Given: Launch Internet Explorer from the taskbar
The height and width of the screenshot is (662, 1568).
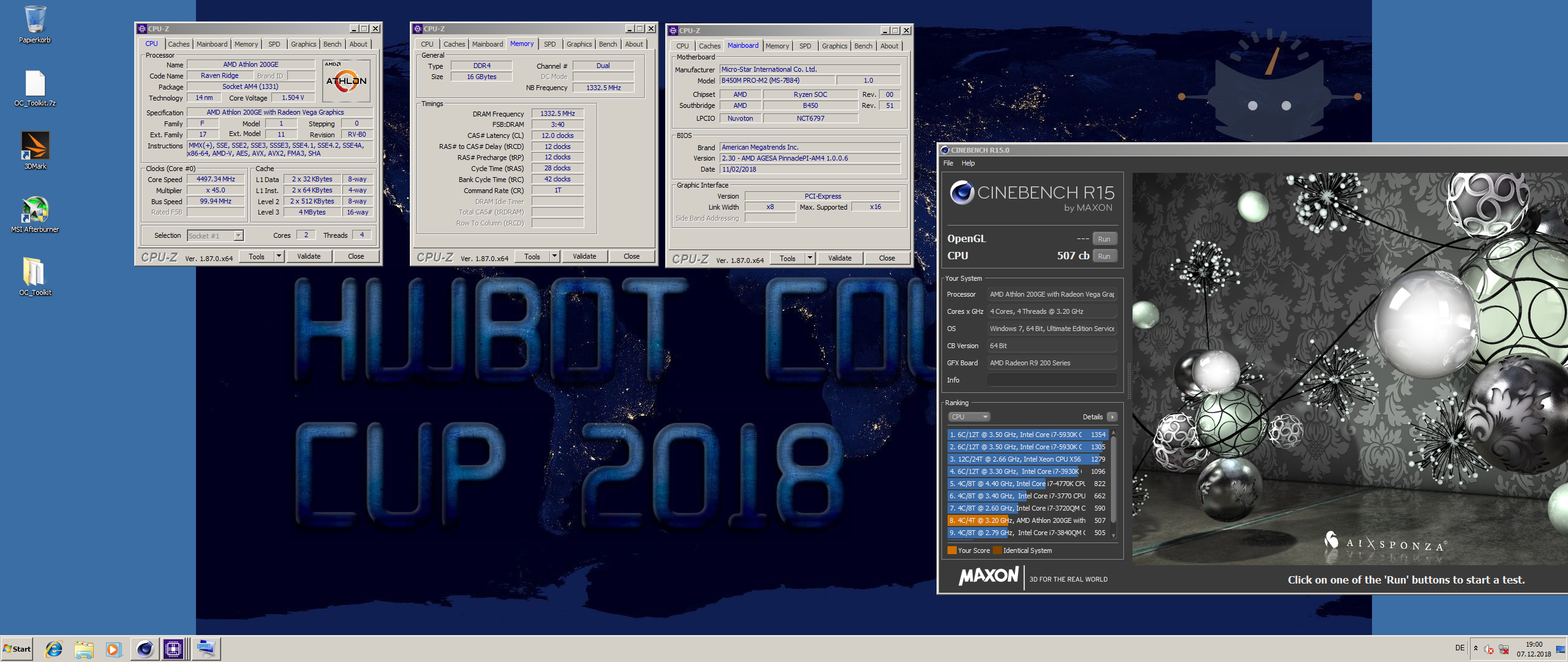Looking at the screenshot, I should click(54, 649).
